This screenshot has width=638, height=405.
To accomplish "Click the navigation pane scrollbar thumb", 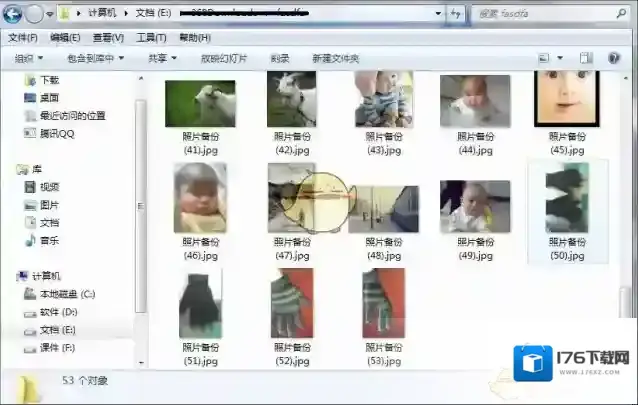I will point(141,206).
